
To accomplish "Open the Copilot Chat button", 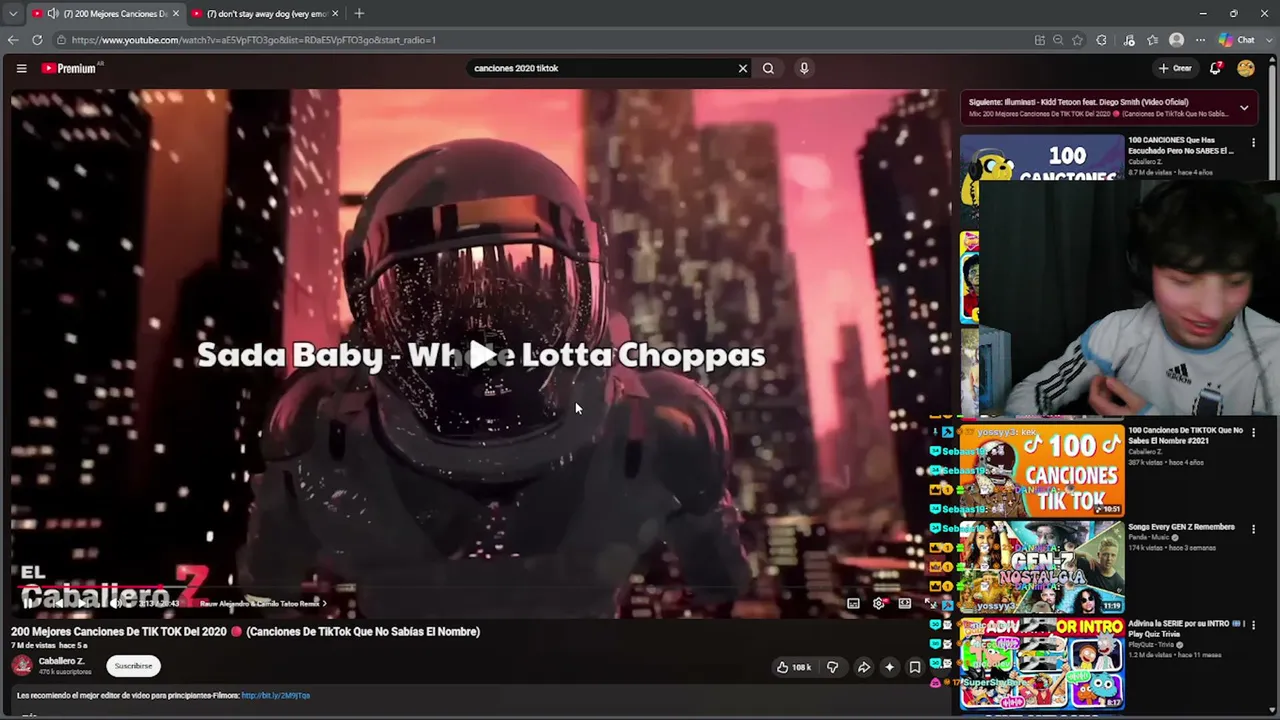I will point(1237,40).
